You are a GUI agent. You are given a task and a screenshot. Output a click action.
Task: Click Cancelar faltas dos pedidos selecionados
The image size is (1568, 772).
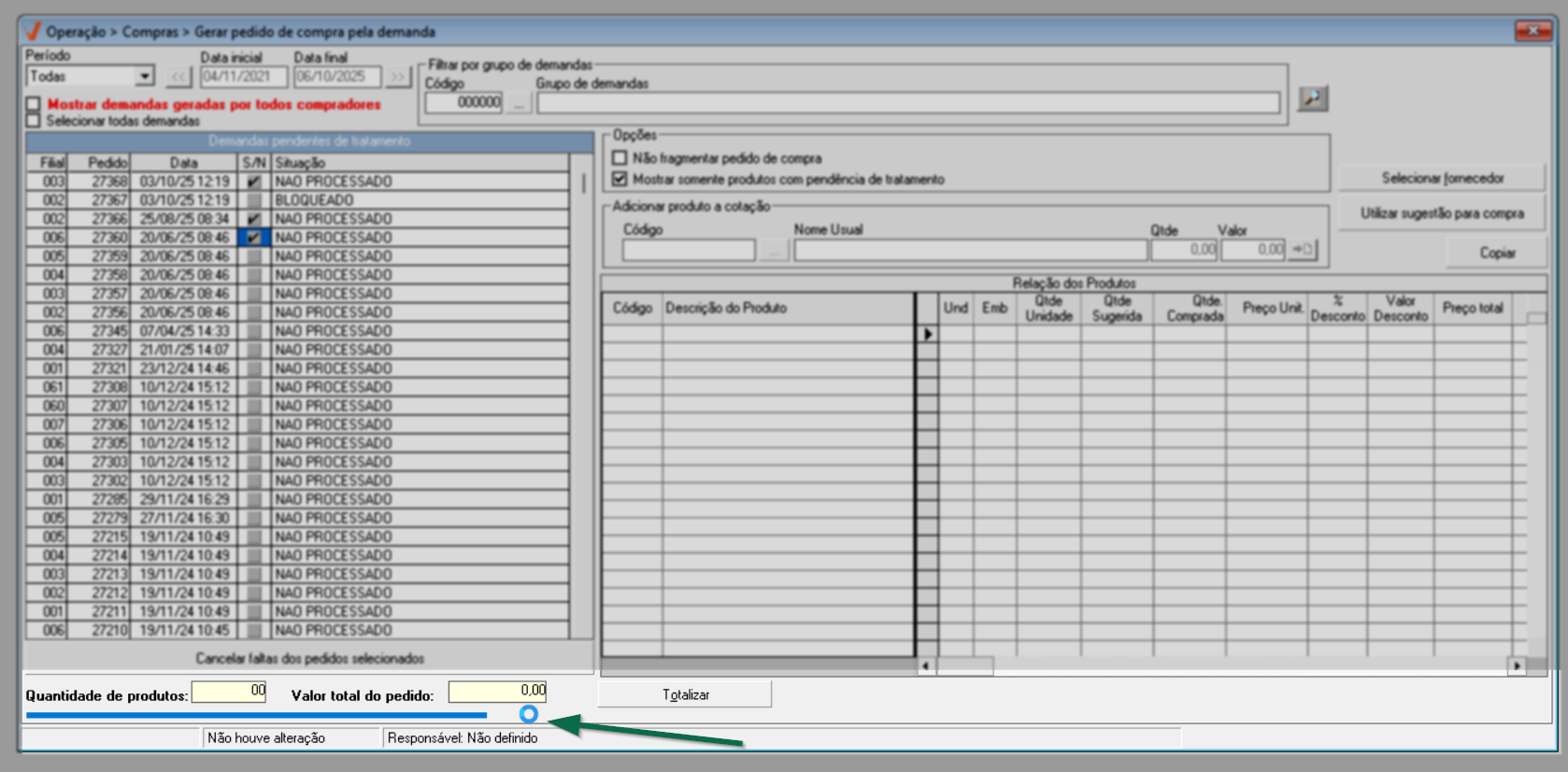tap(309, 658)
